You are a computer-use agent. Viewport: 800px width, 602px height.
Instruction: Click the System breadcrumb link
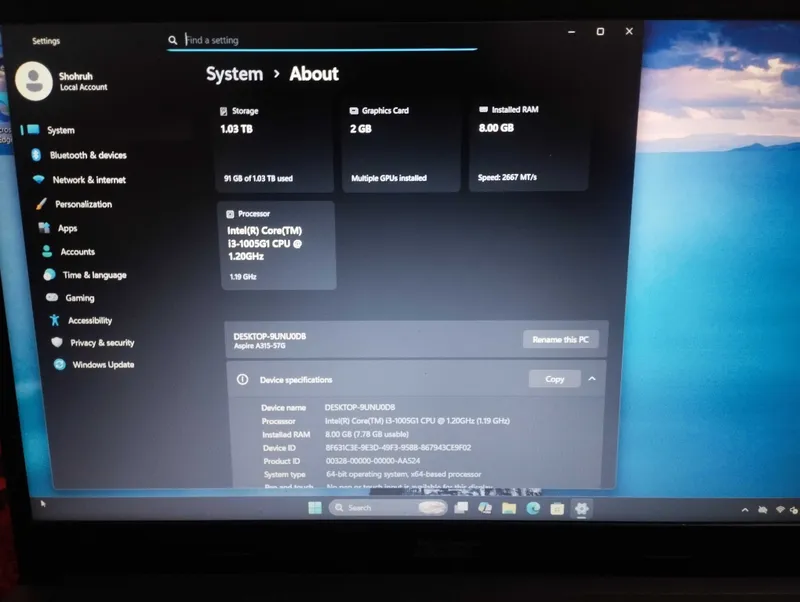pyautogui.click(x=234, y=74)
